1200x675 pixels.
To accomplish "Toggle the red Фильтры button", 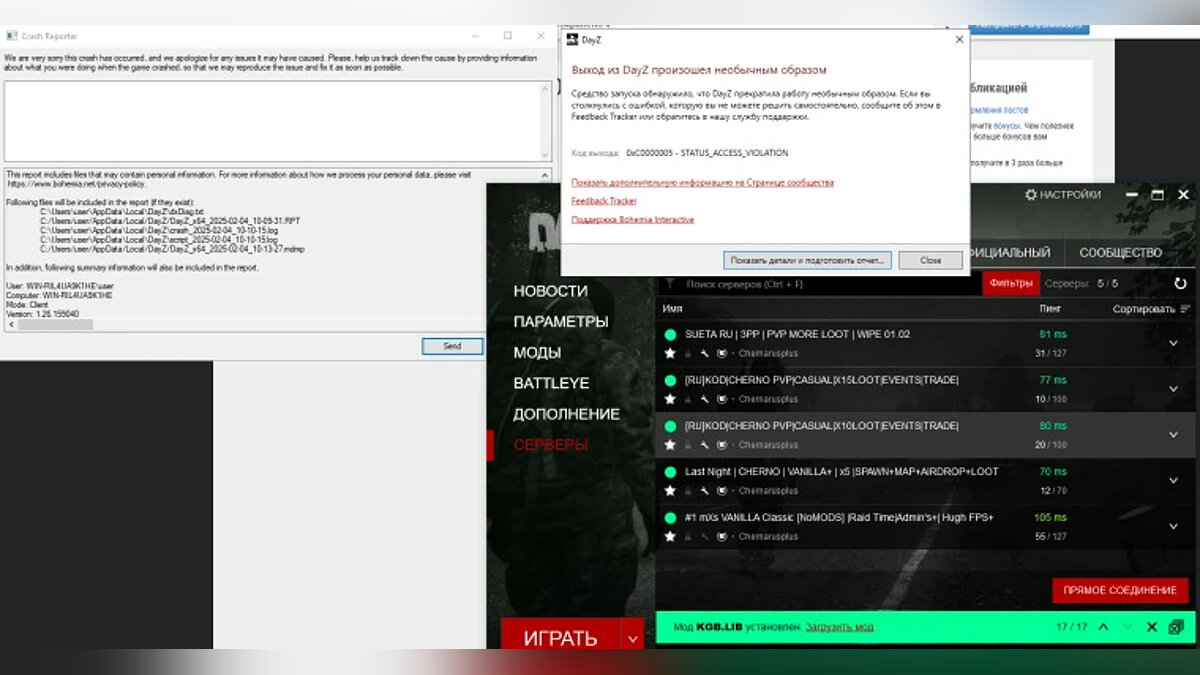I will tap(1010, 283).
